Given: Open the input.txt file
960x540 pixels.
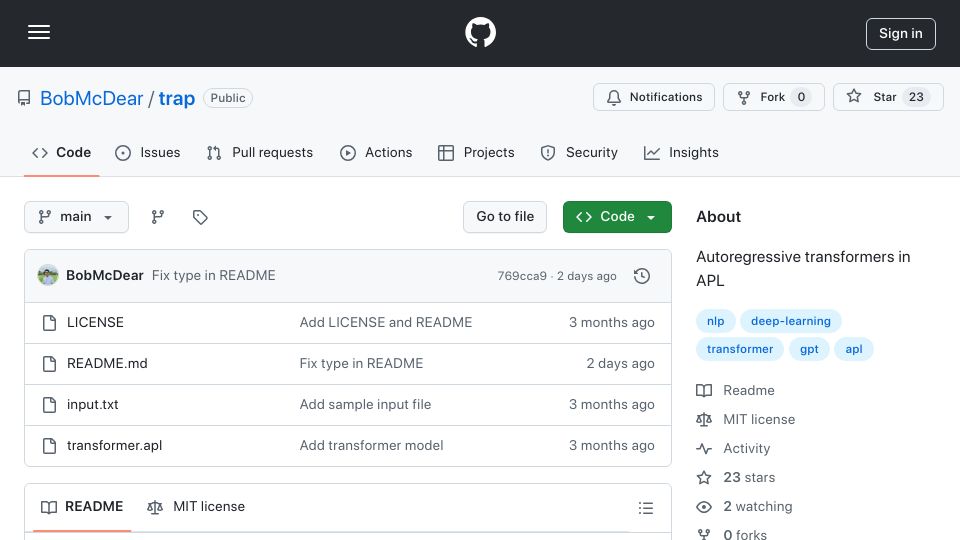Looking at the screenshot, I should click(92, 405).
